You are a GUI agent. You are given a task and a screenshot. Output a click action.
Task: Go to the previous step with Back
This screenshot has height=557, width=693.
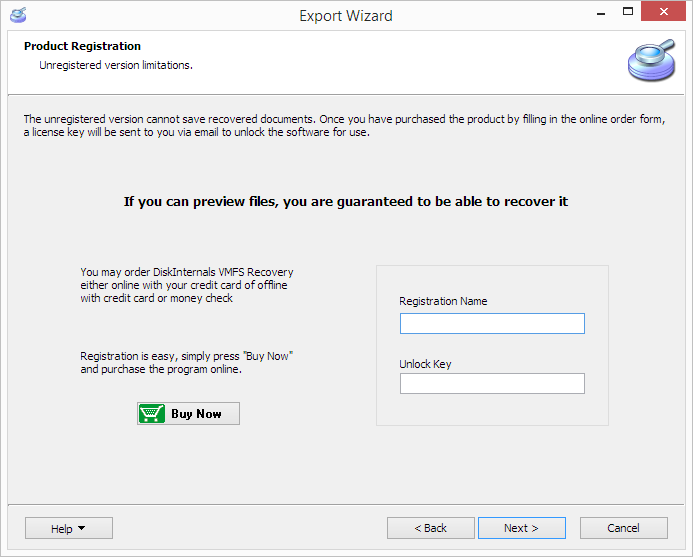click(430, 528)
